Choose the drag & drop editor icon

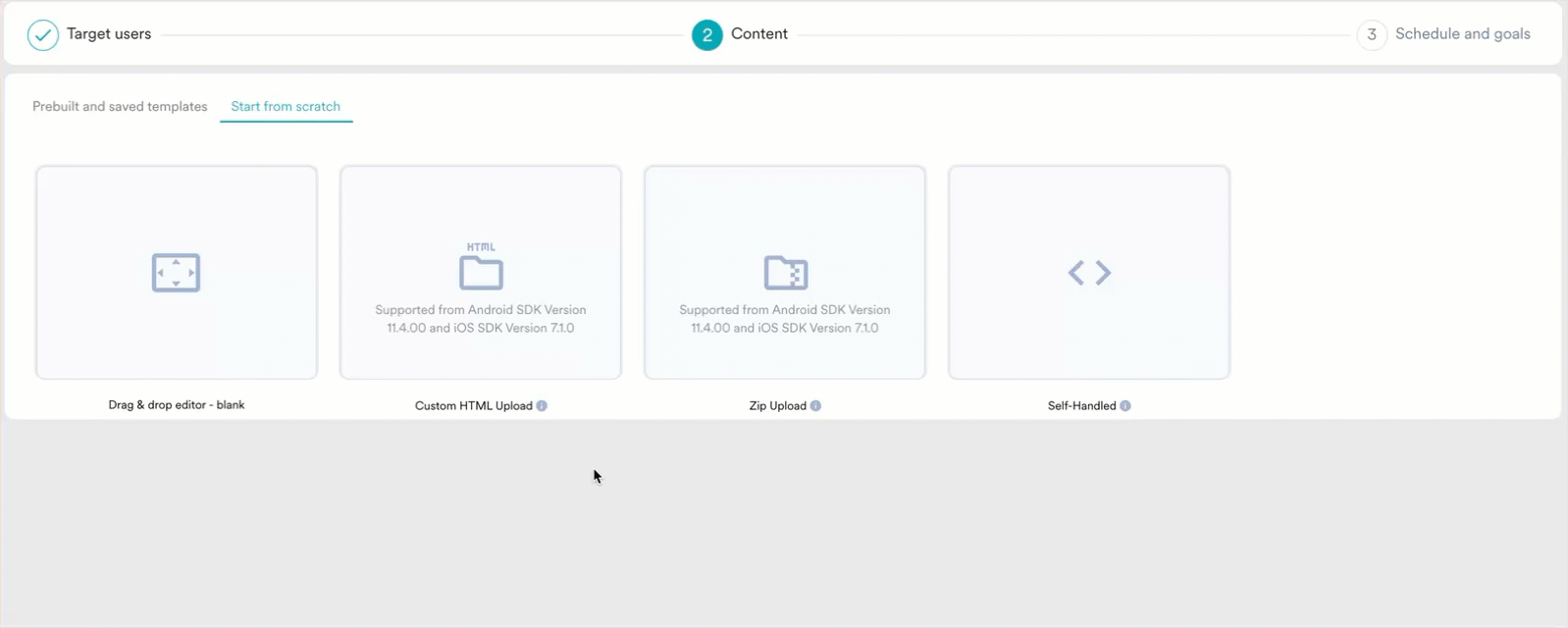point(177,273)
